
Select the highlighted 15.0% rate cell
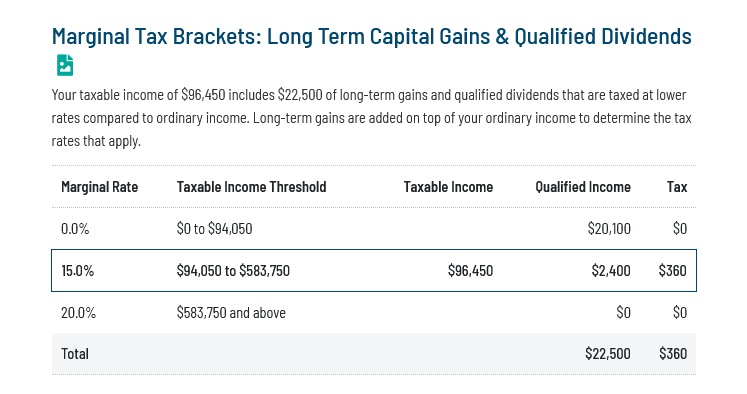78,271
